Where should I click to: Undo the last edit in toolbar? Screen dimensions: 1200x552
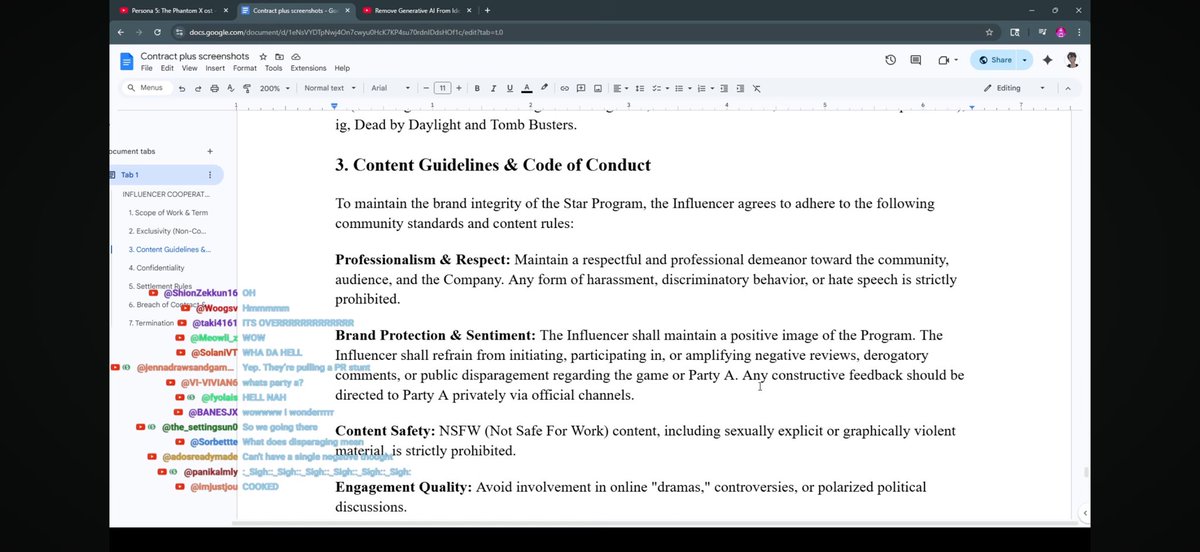181,88
